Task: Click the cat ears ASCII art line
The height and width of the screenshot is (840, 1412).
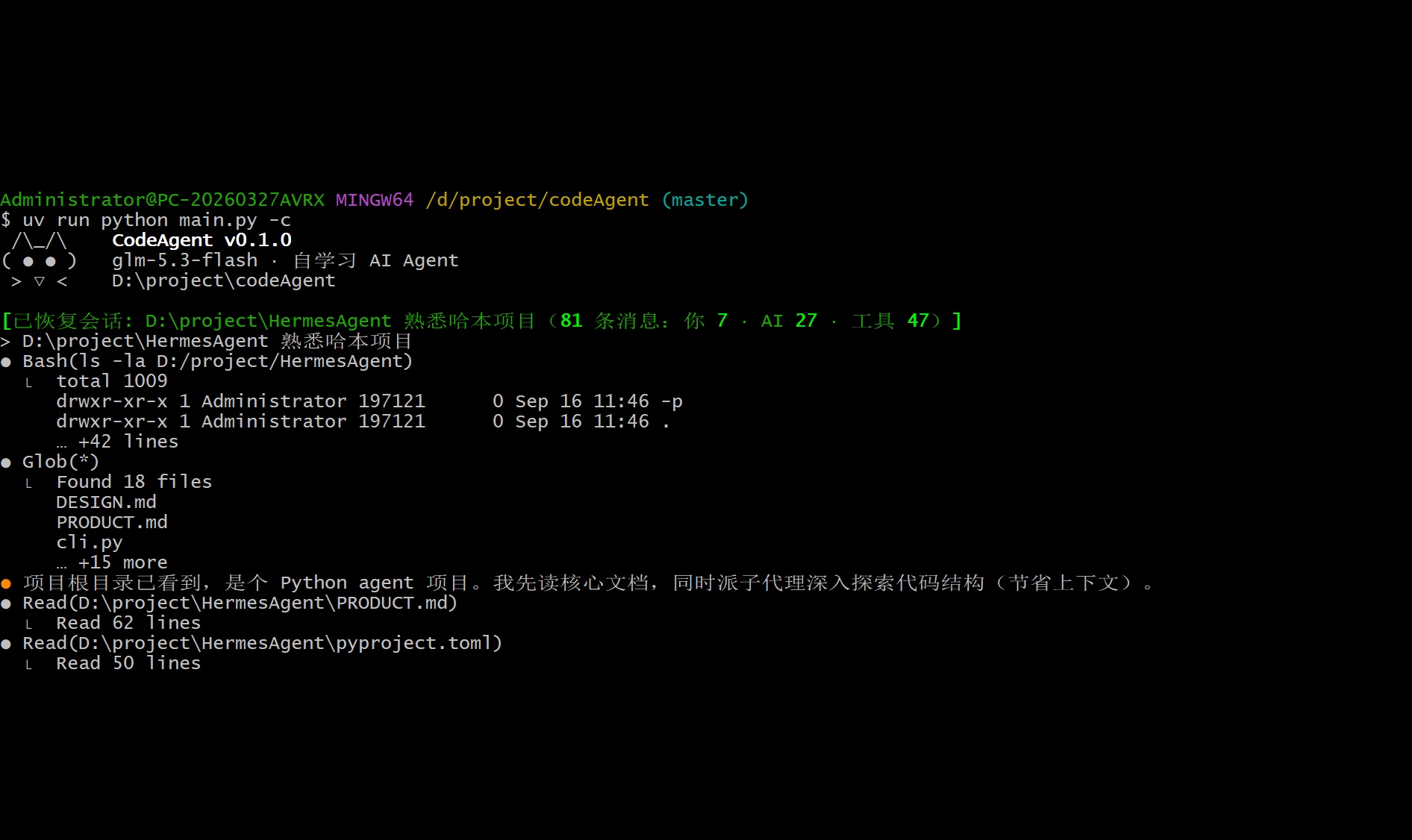Action: point(39,240)
